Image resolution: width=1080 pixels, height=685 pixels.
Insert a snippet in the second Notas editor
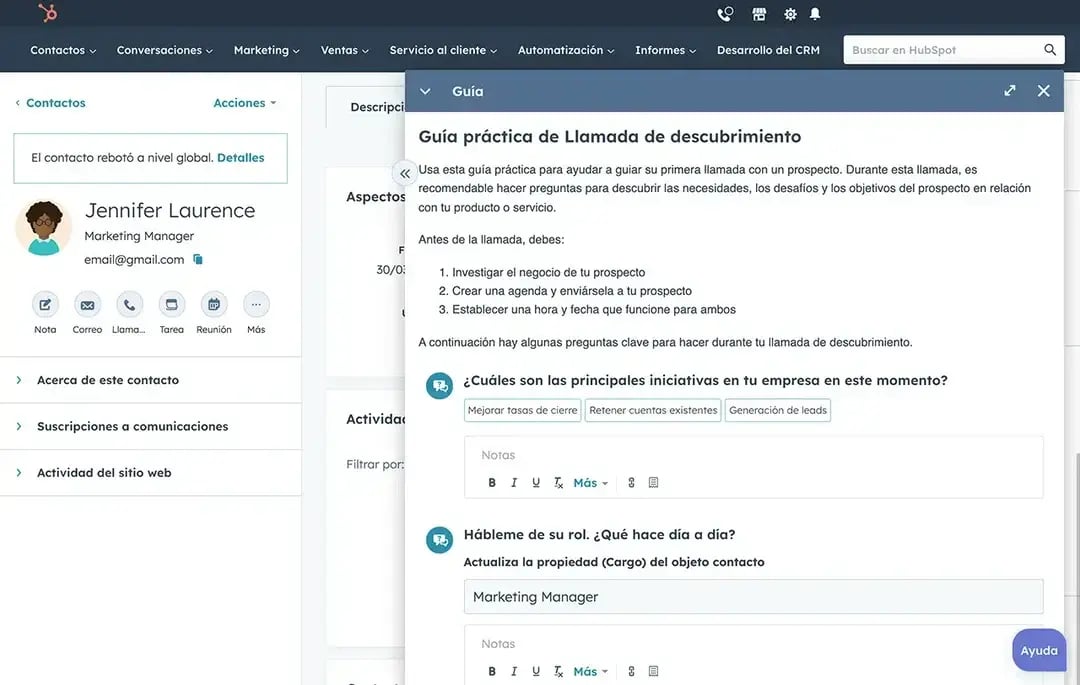click(654, 671)
